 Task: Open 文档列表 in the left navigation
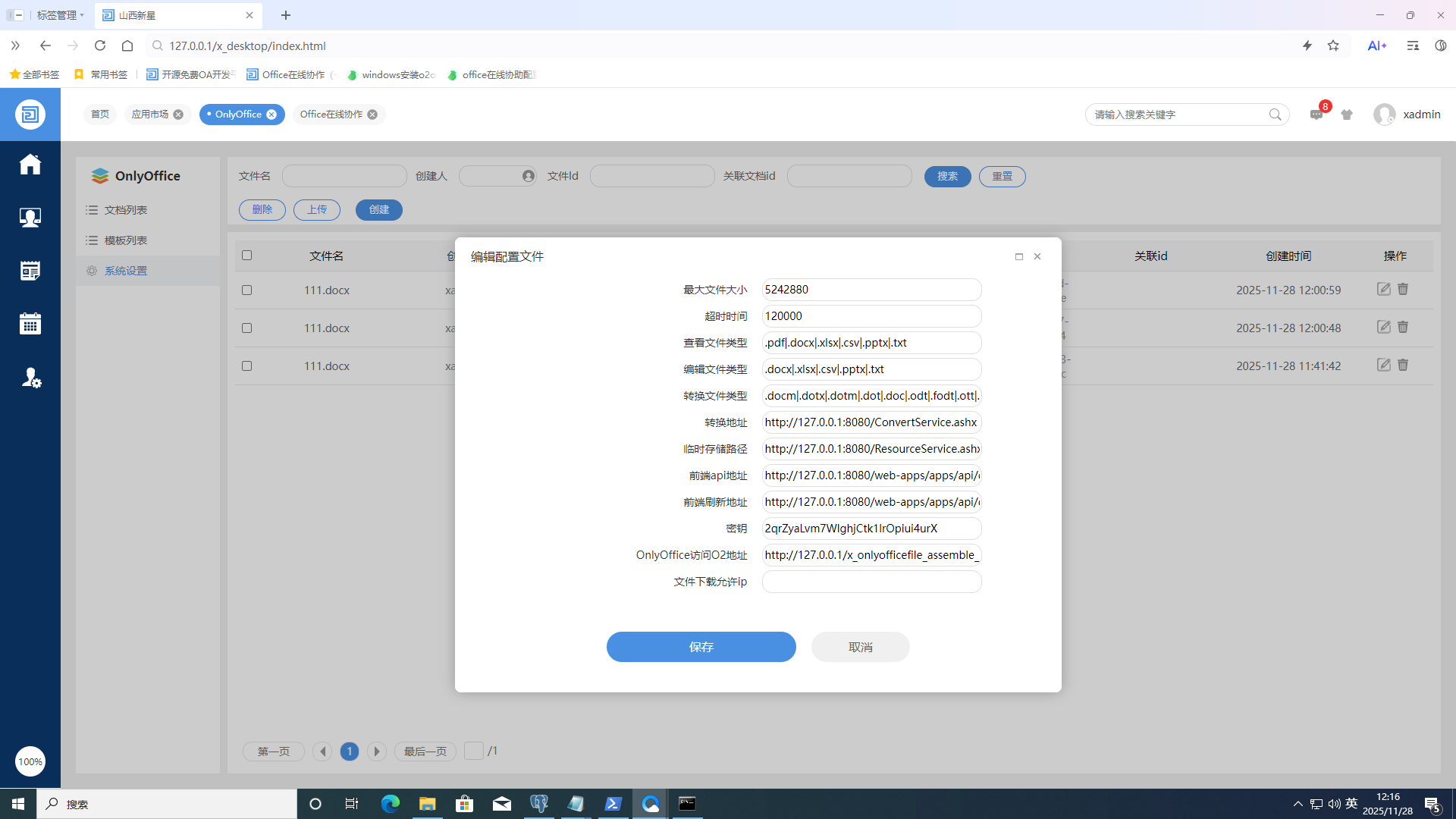[125, 209]
